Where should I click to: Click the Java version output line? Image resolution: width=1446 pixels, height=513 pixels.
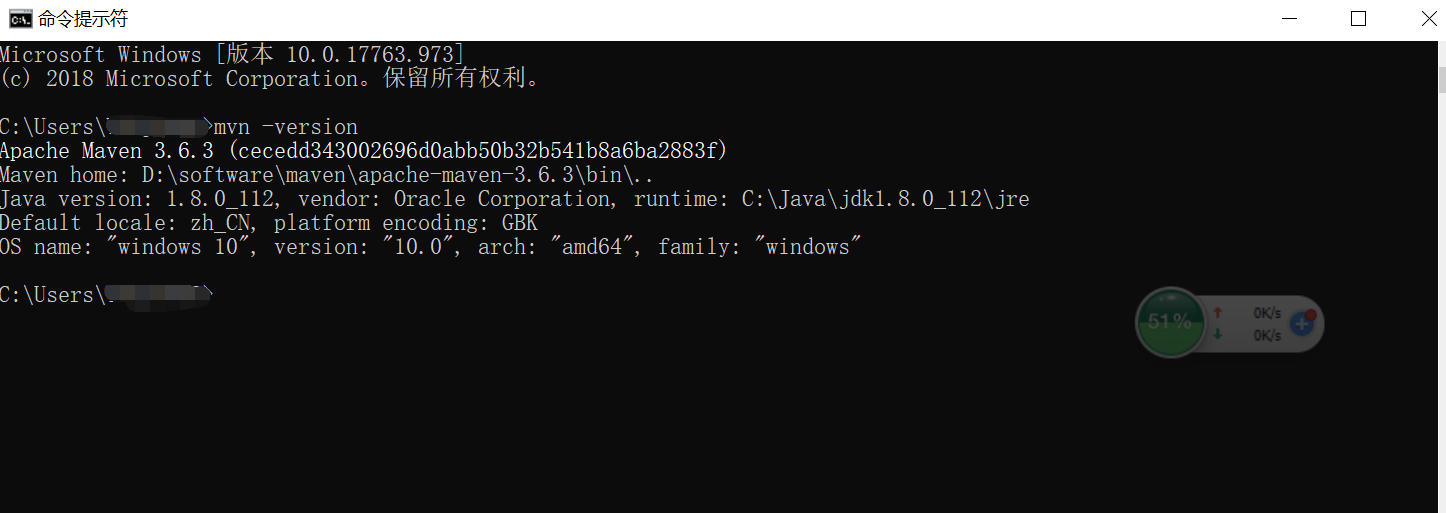(514, 199)
